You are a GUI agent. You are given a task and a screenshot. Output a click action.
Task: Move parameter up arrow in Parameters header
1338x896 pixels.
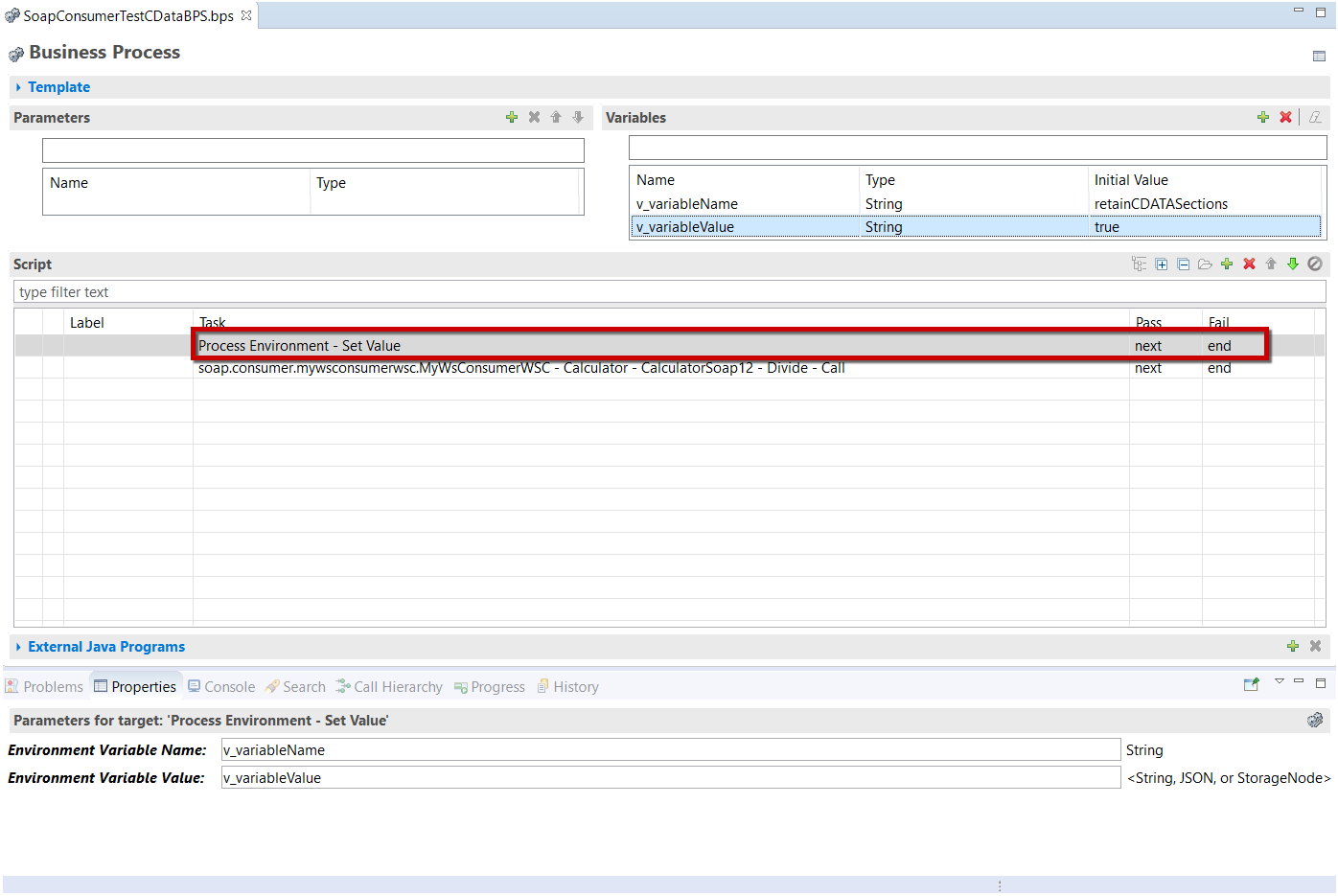[556, 117]
